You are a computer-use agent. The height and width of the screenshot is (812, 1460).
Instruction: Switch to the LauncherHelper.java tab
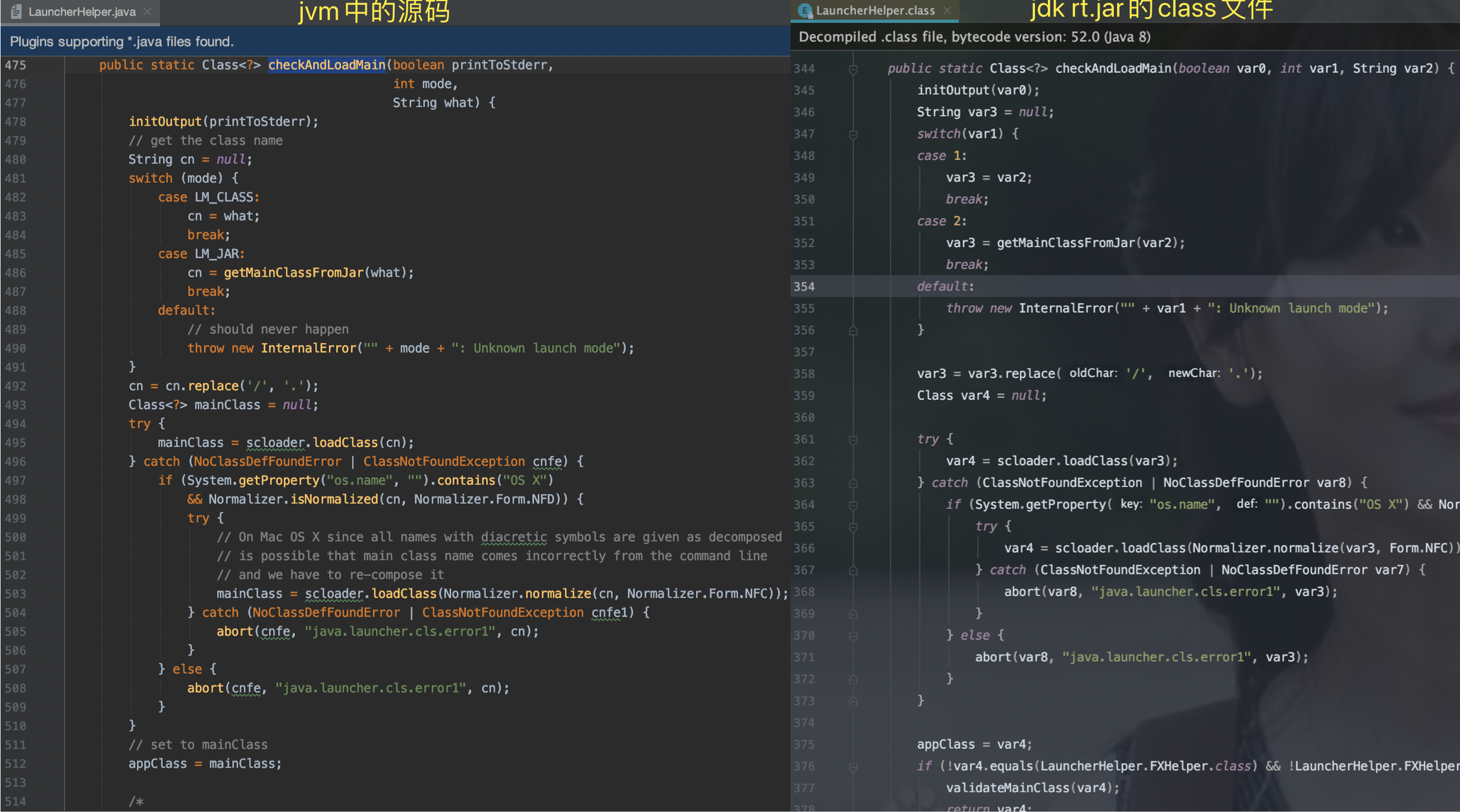(x=82, y=11)
